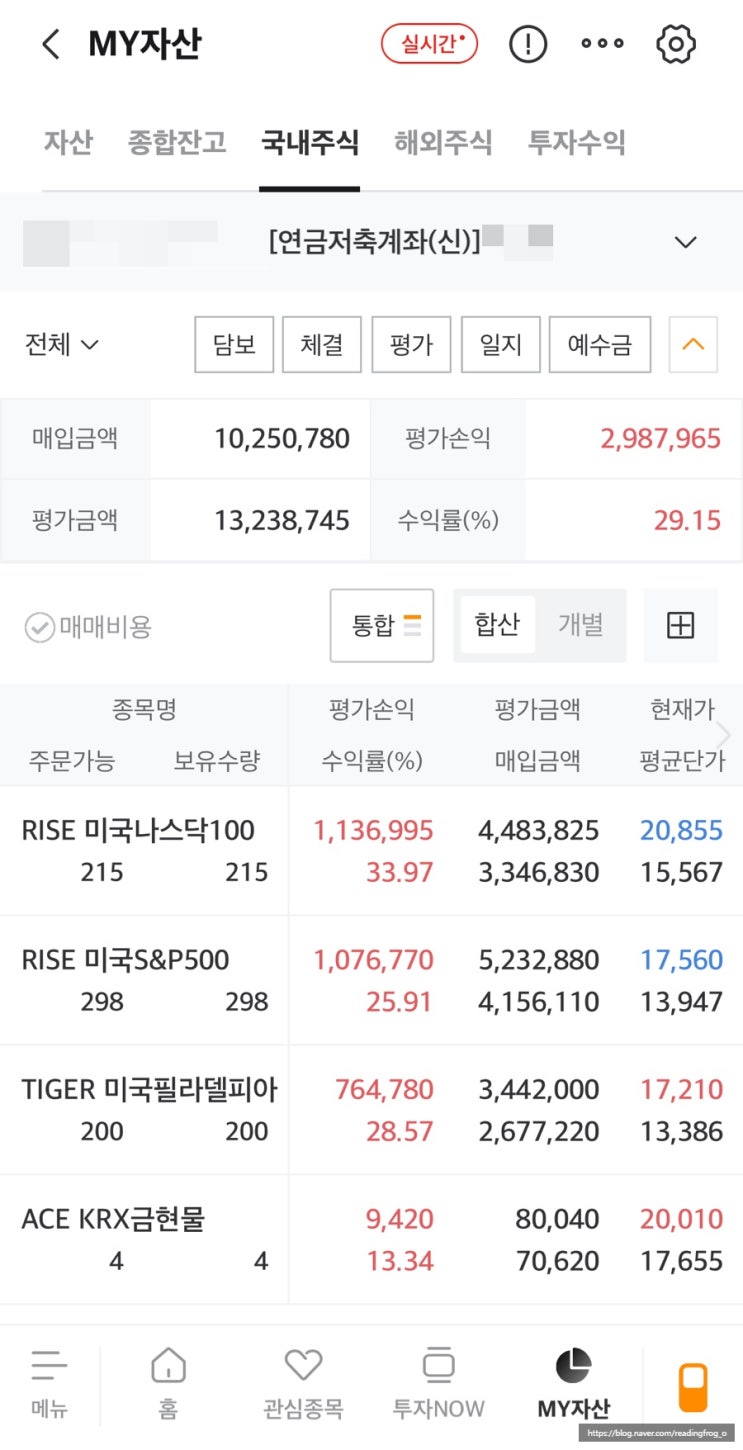The image size is (743, 1450).
Task: Tap the grid expand table icon
Action: pos(680,626)
